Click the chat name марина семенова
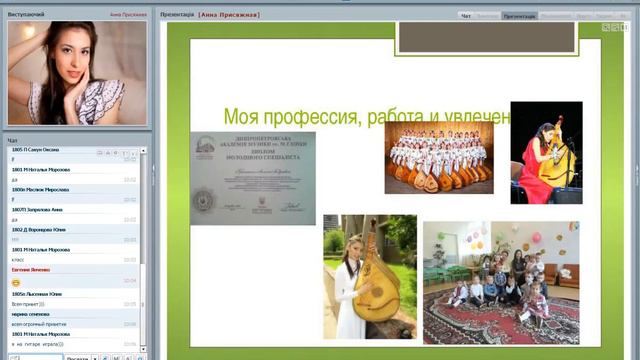 (x=31, y=314)
